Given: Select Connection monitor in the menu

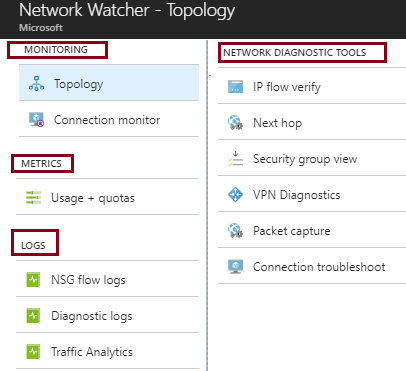Looking at the screenshot, I should (109, 119).
